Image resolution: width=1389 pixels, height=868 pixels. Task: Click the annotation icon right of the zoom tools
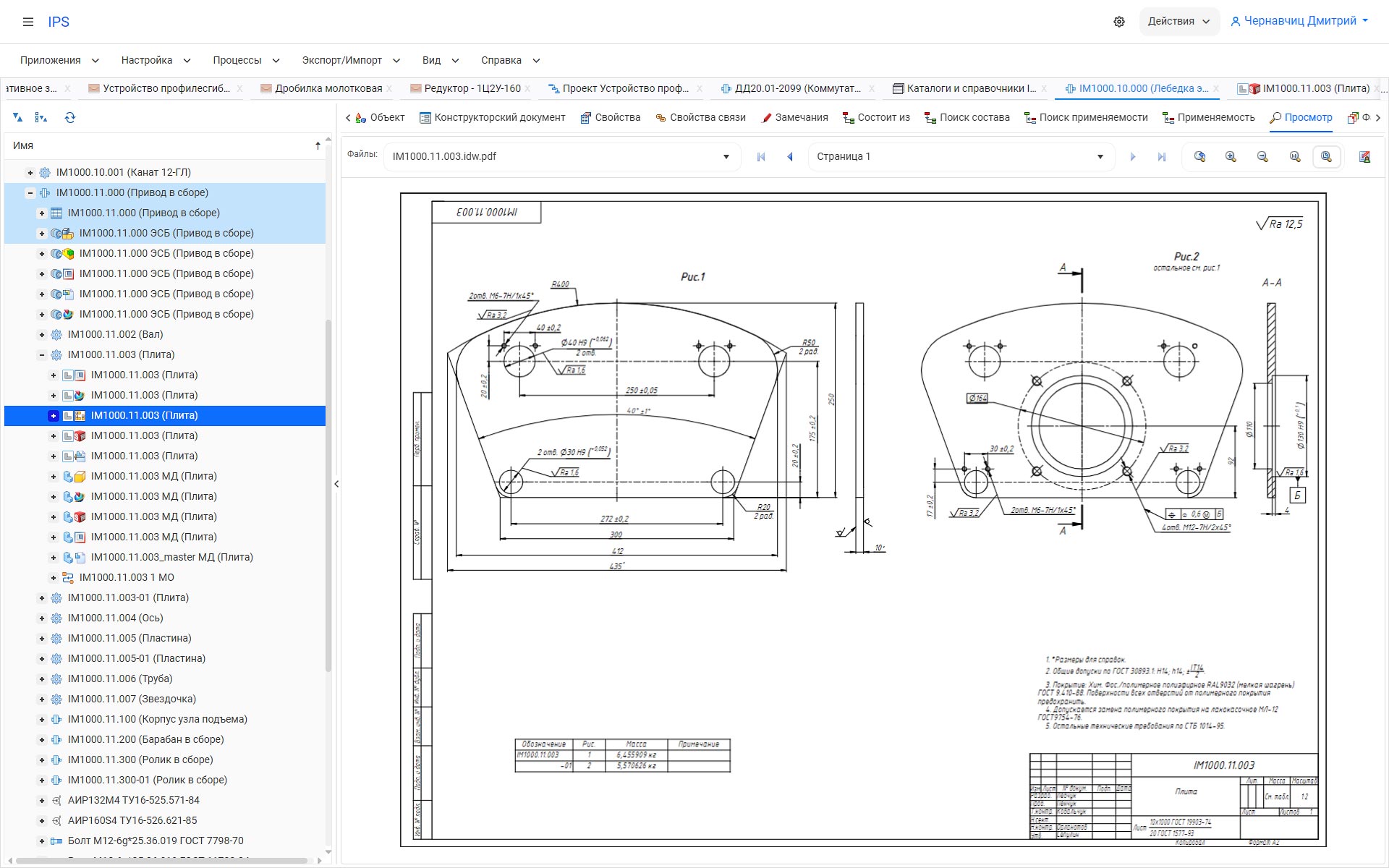coord(1364,157)
